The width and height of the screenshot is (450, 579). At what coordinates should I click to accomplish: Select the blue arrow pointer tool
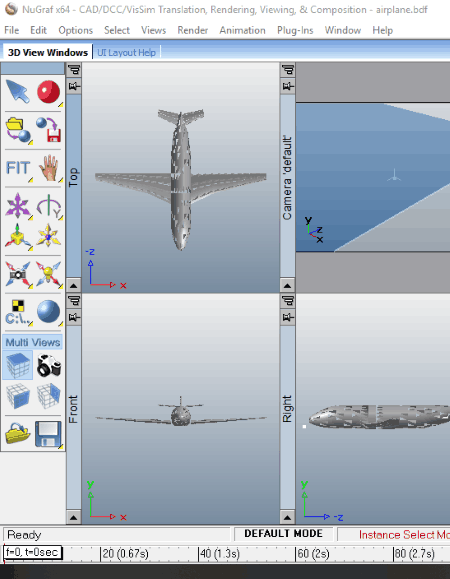(17, 91)
